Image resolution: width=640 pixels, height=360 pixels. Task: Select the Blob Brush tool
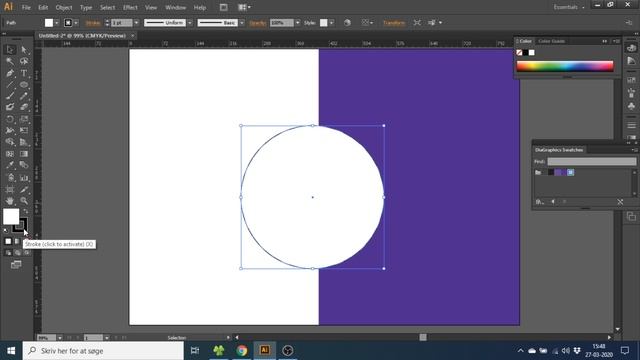pyautogui.click(x=10, y=107)
